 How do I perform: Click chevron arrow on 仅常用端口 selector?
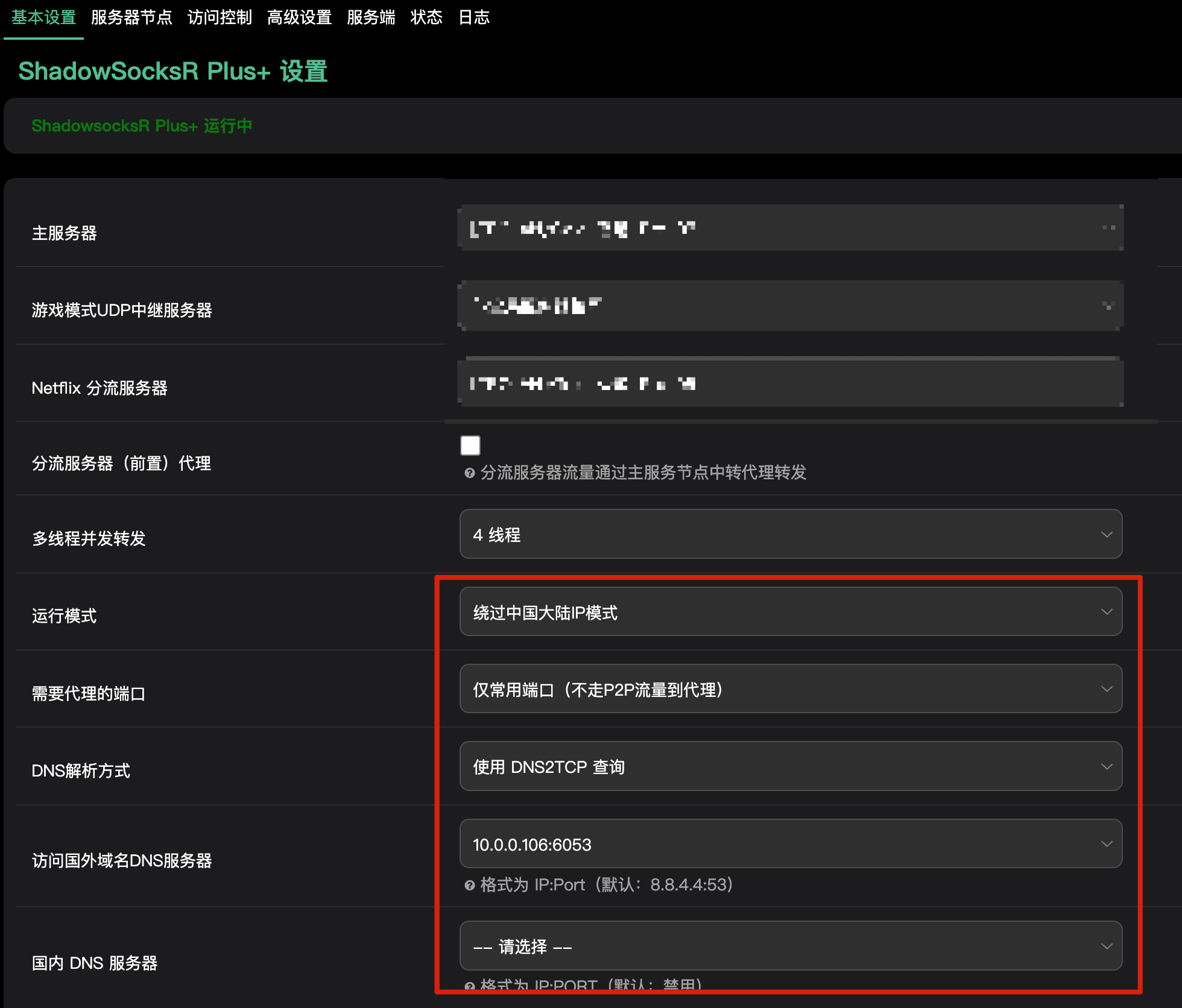click(x=1107, y=689)
